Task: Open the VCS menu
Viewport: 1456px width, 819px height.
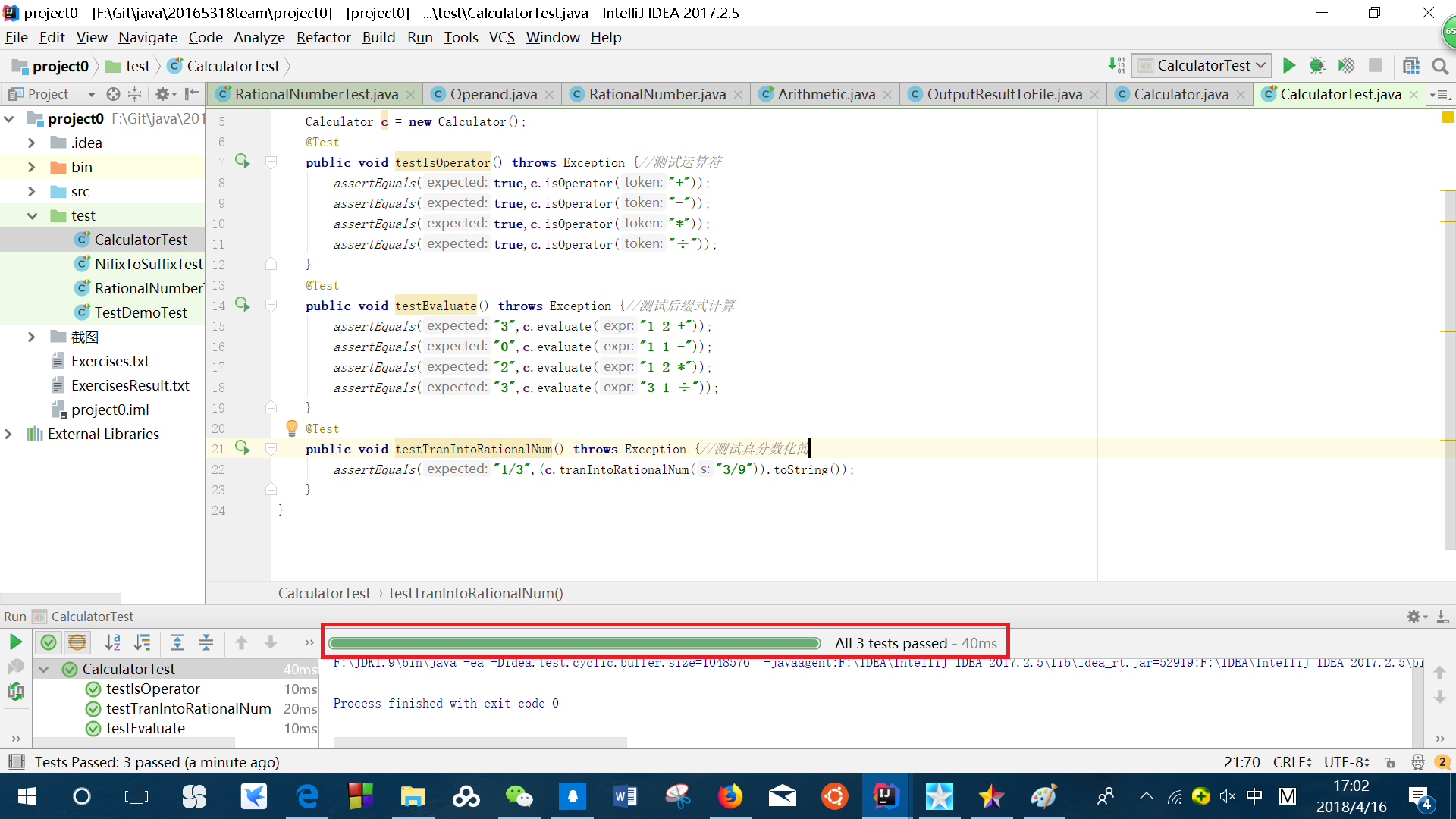Action: (501, 37)
